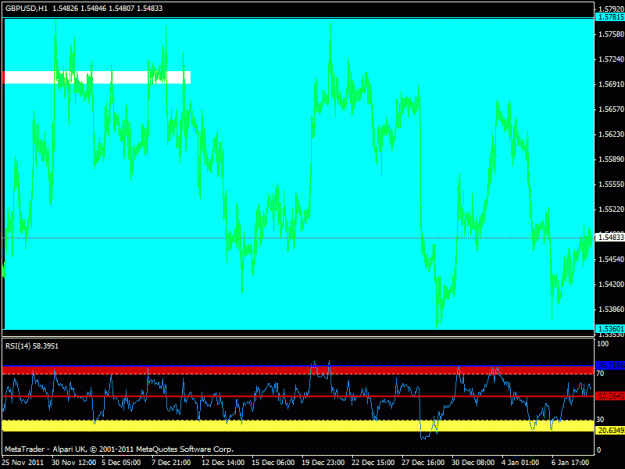
Task: Click the 19 Dec 23:00 time label
Action: tap(323, 462)
